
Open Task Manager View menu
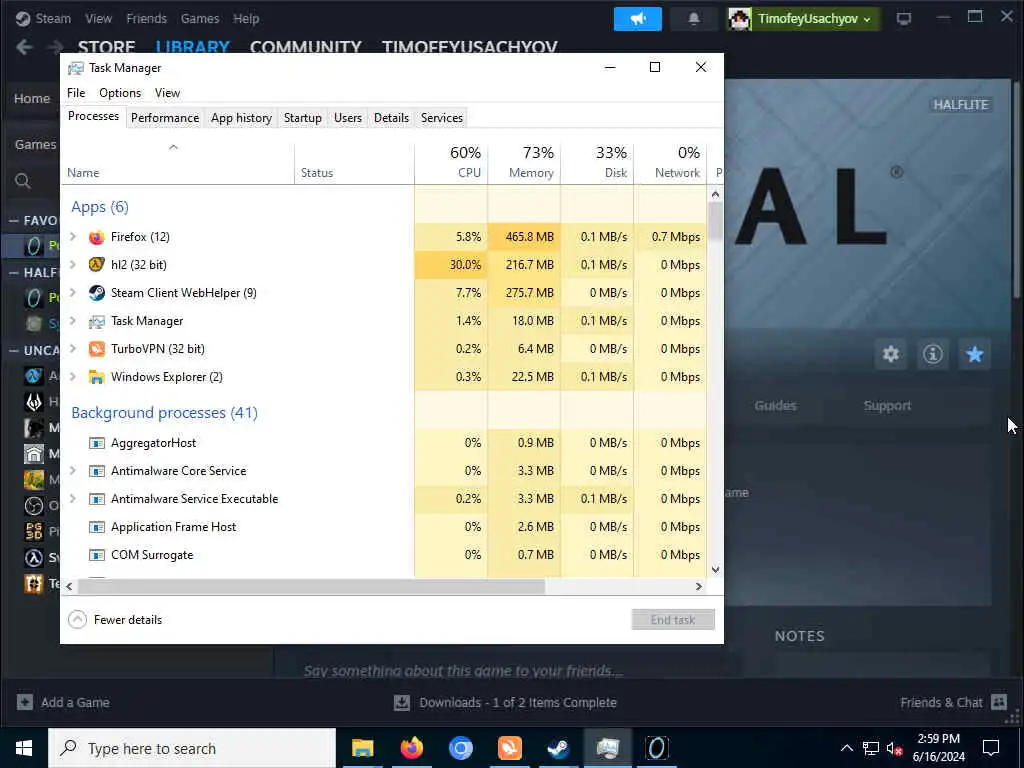click(x=167, y=93)
